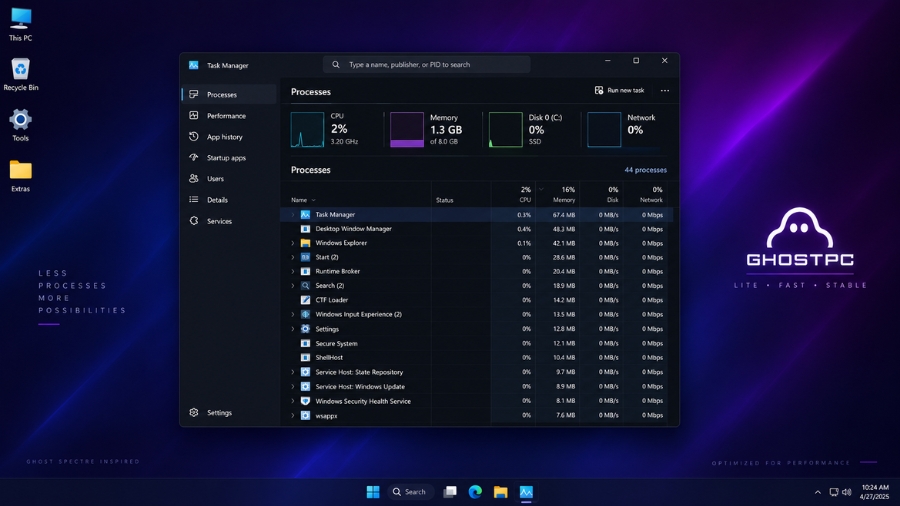The height and width of the screenshot is (506, 900).
Task: Click the Task Manager search field
Action: (x=426, y=65)
